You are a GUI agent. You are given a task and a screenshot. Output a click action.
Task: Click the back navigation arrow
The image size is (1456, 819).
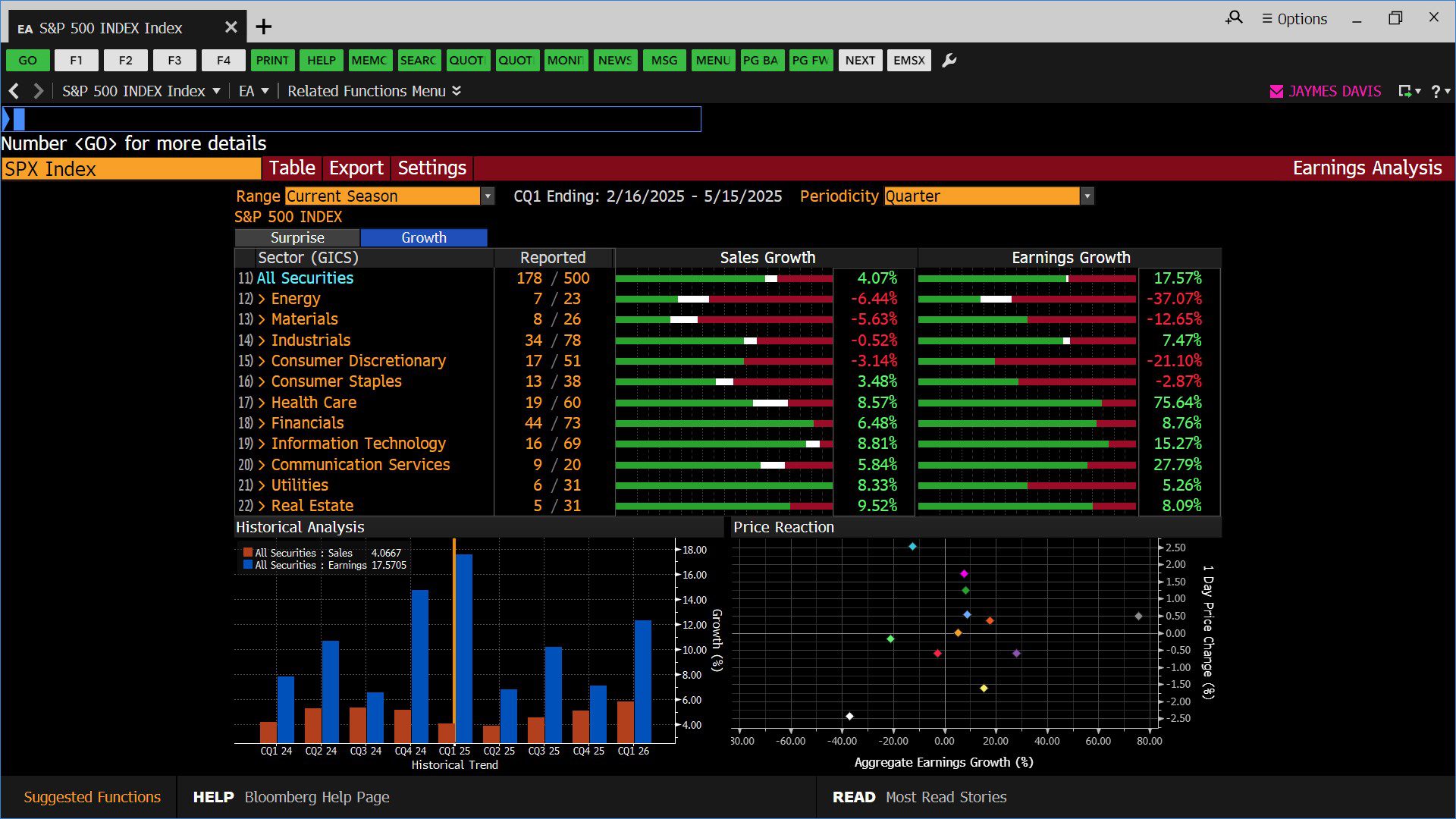click(x=14, y=91)
